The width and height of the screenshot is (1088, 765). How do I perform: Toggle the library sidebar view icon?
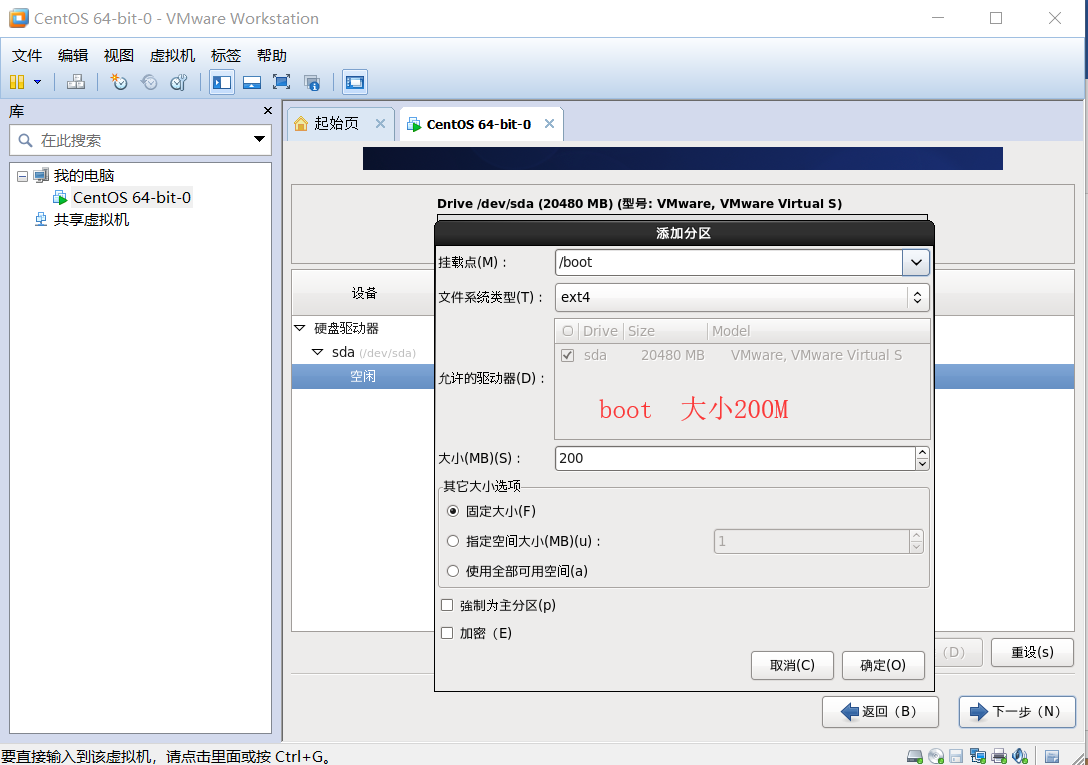tap(222, 83)
